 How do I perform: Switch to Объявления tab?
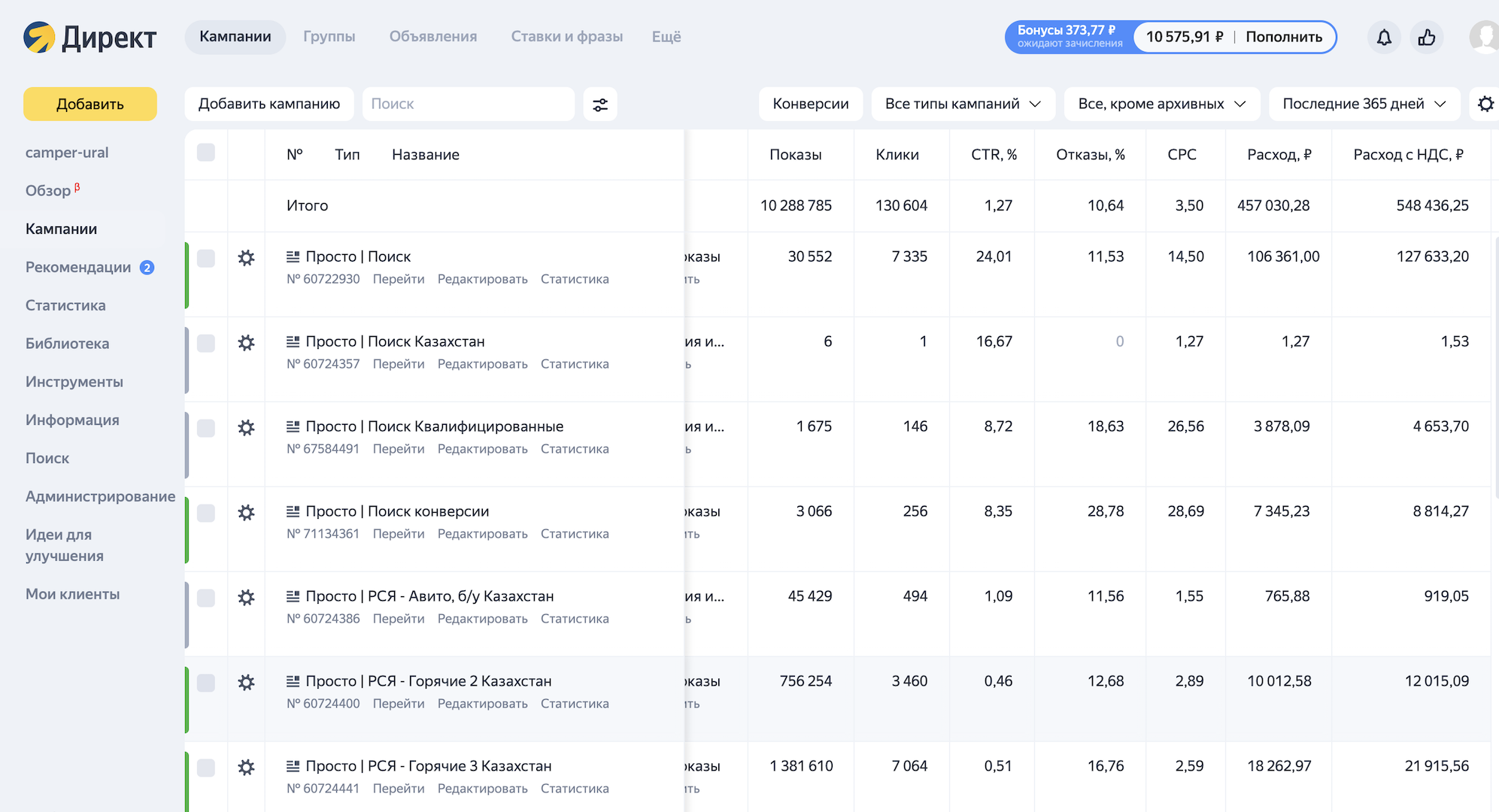(433, 37)
